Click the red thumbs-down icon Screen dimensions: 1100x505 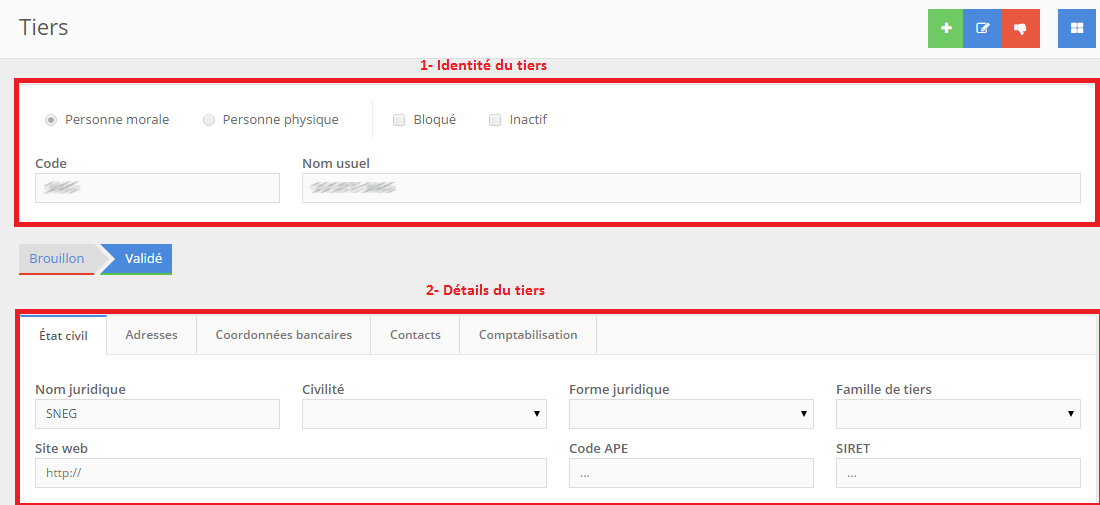(1021, 28)
